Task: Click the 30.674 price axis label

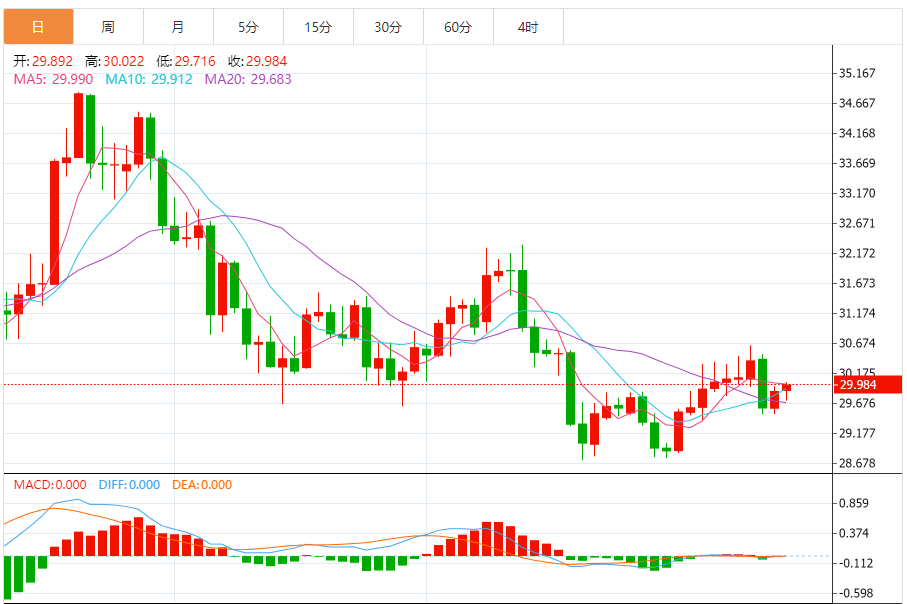Action: click(857, 344)
